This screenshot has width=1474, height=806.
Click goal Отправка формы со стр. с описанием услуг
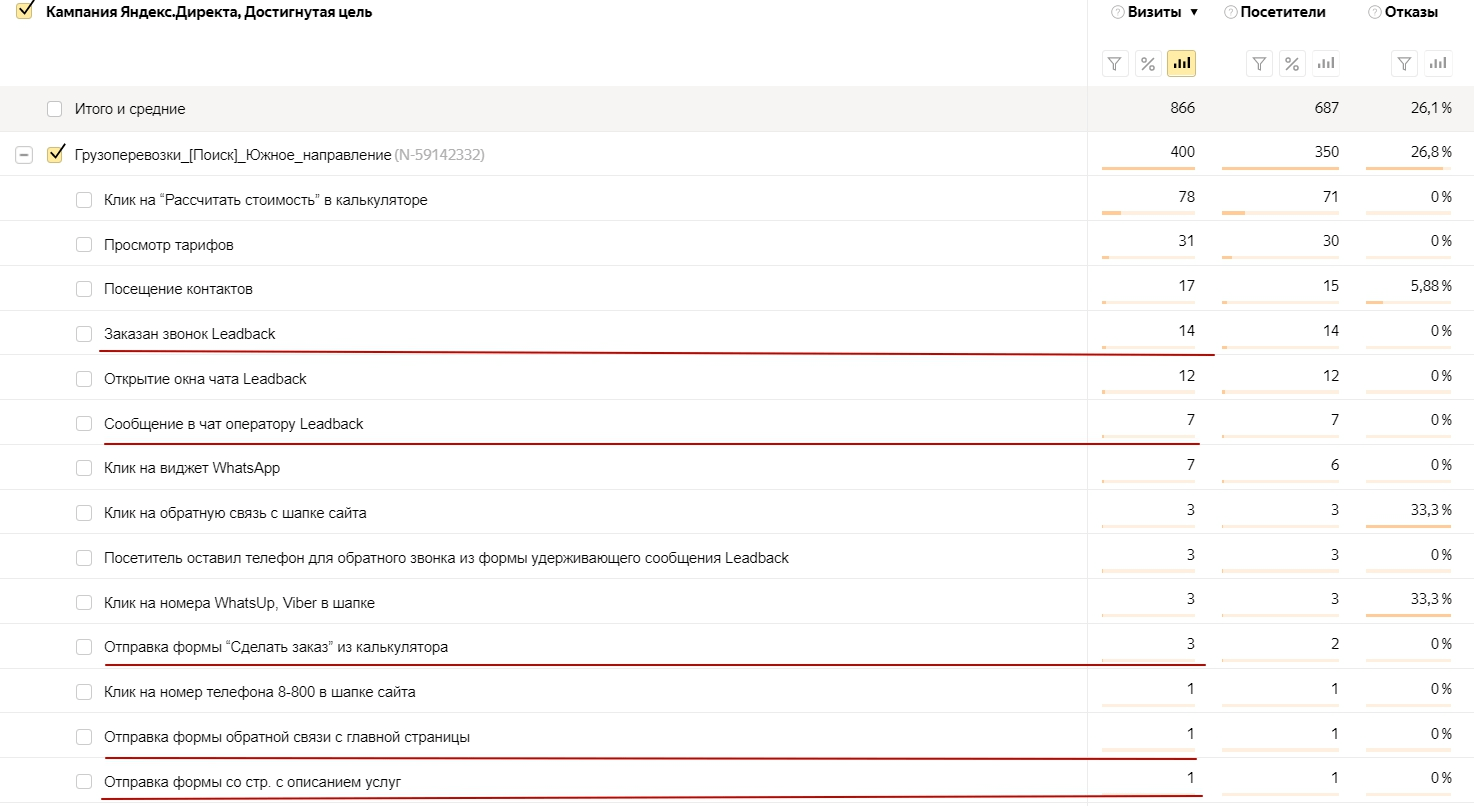(253, 782)
